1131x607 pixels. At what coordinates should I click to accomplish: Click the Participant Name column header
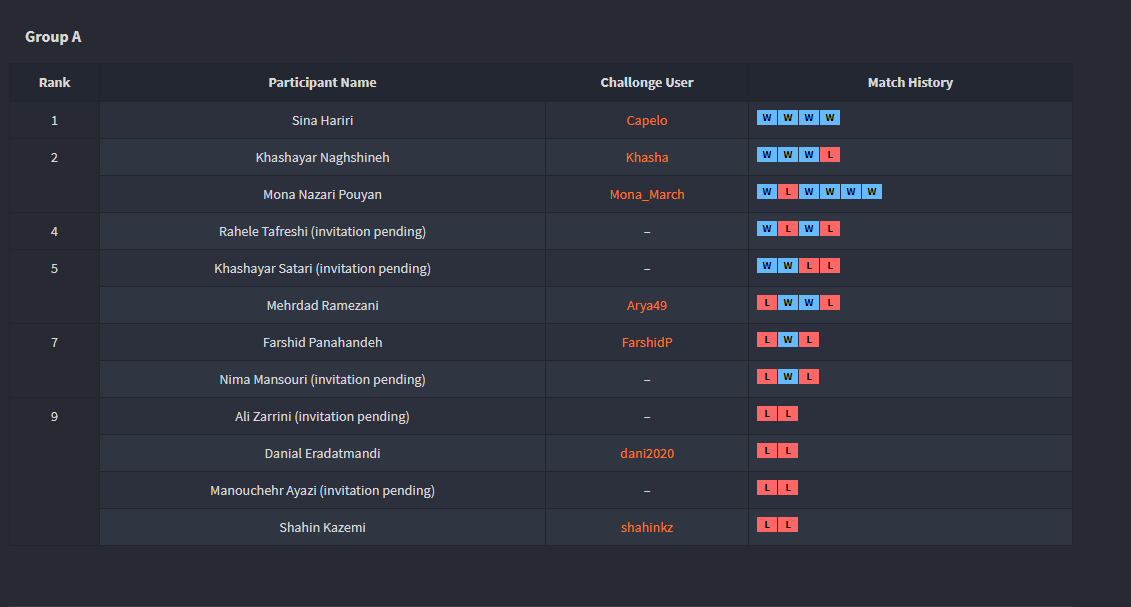[x=322, y=83]
